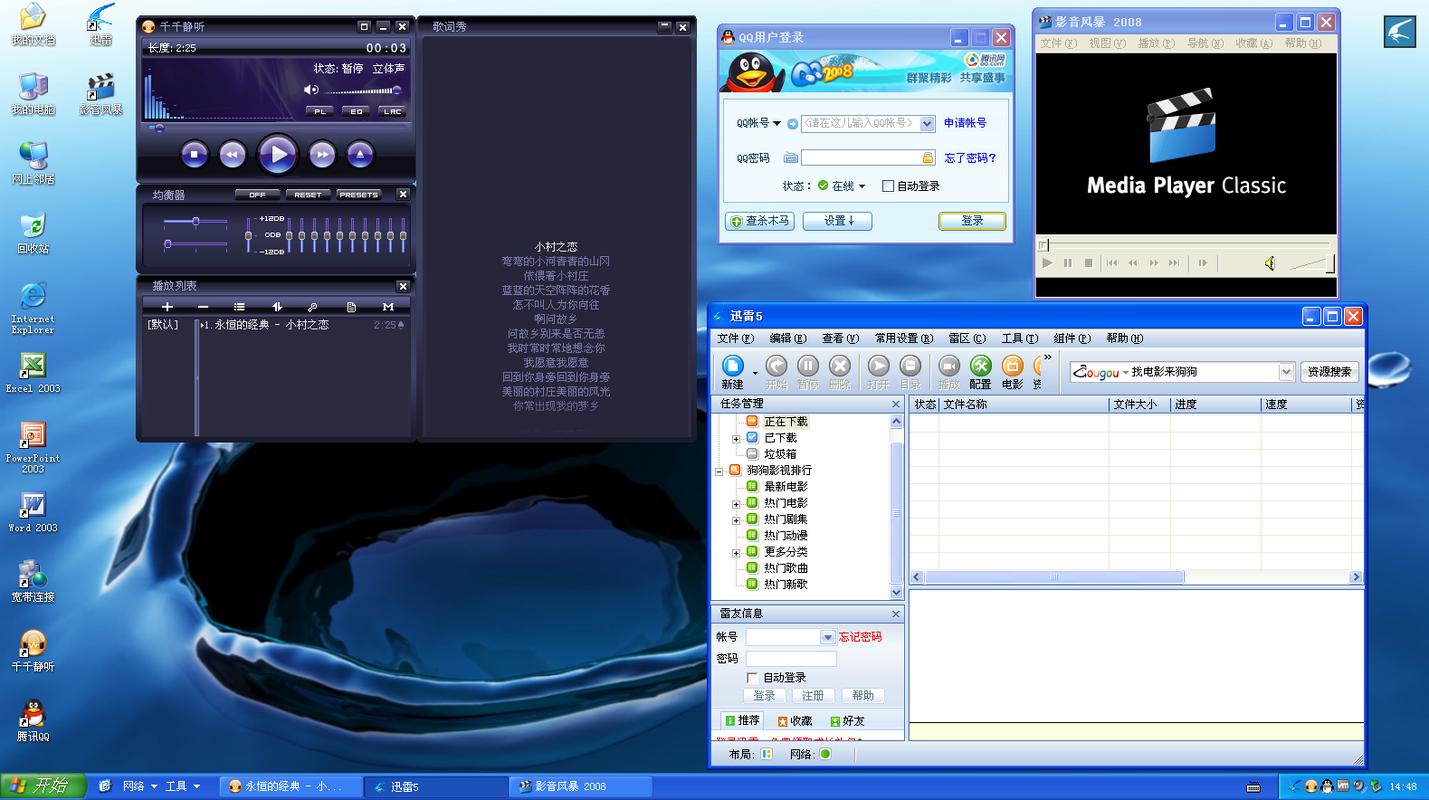Enable QQ auto login checkbox
Screen dimensions: 1429x800
pos(888,186)
